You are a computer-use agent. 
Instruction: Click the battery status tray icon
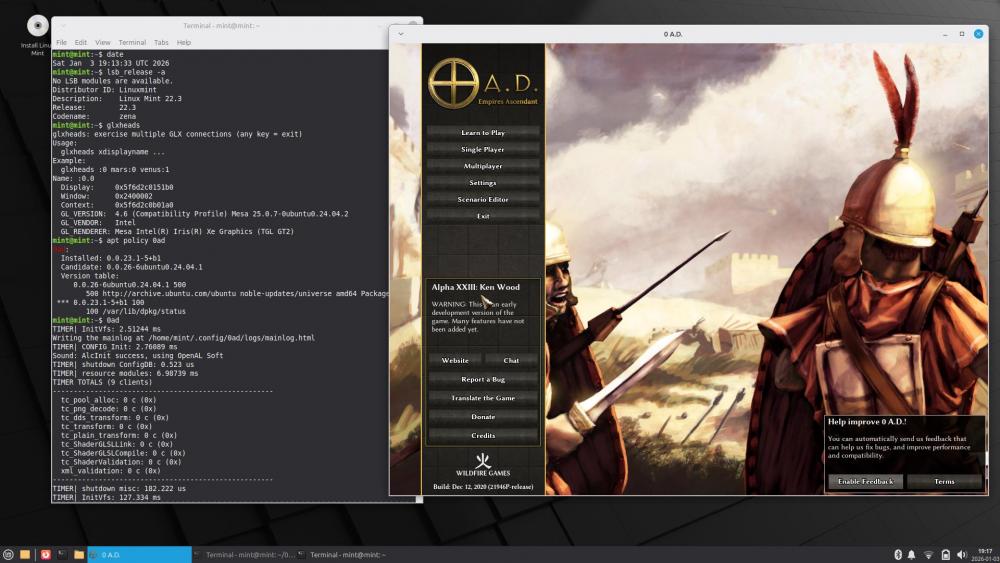point(945,554)
